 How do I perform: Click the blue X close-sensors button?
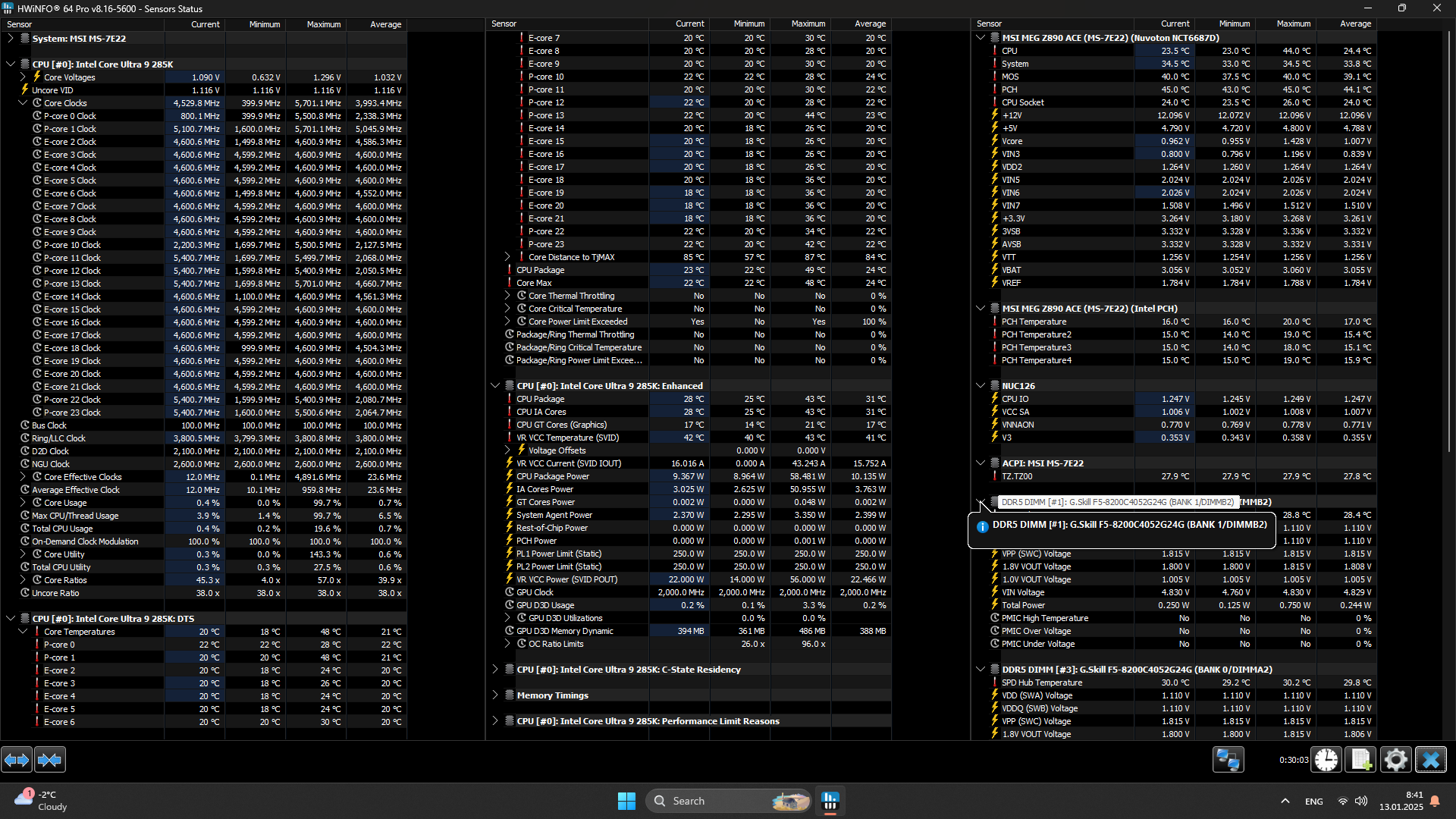[x=1431, y=759]
